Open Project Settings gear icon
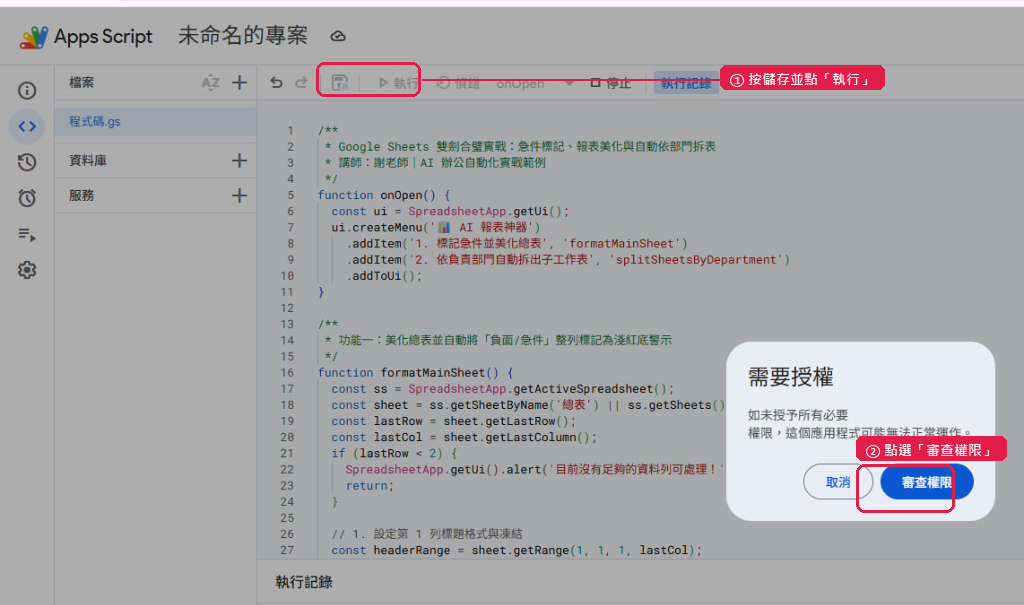The height and width of the screenshot is (605, 1024). pos(27,270)
